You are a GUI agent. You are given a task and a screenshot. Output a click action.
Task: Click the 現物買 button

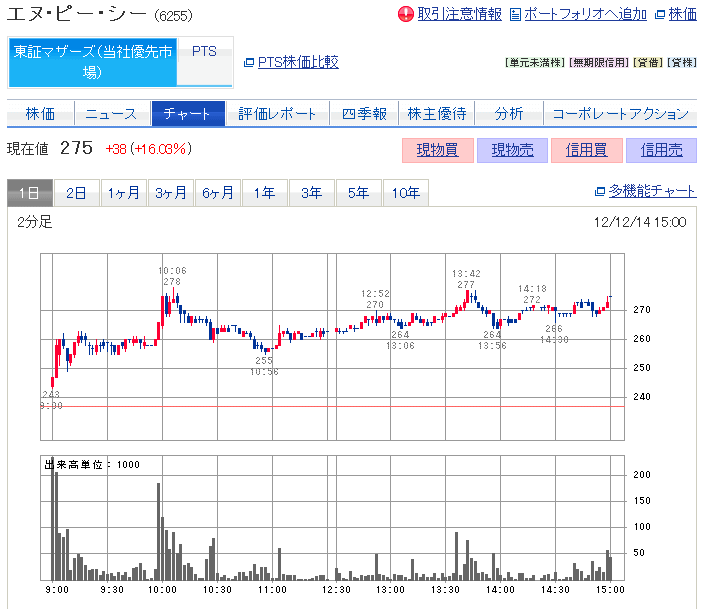[x=437, y=150]
